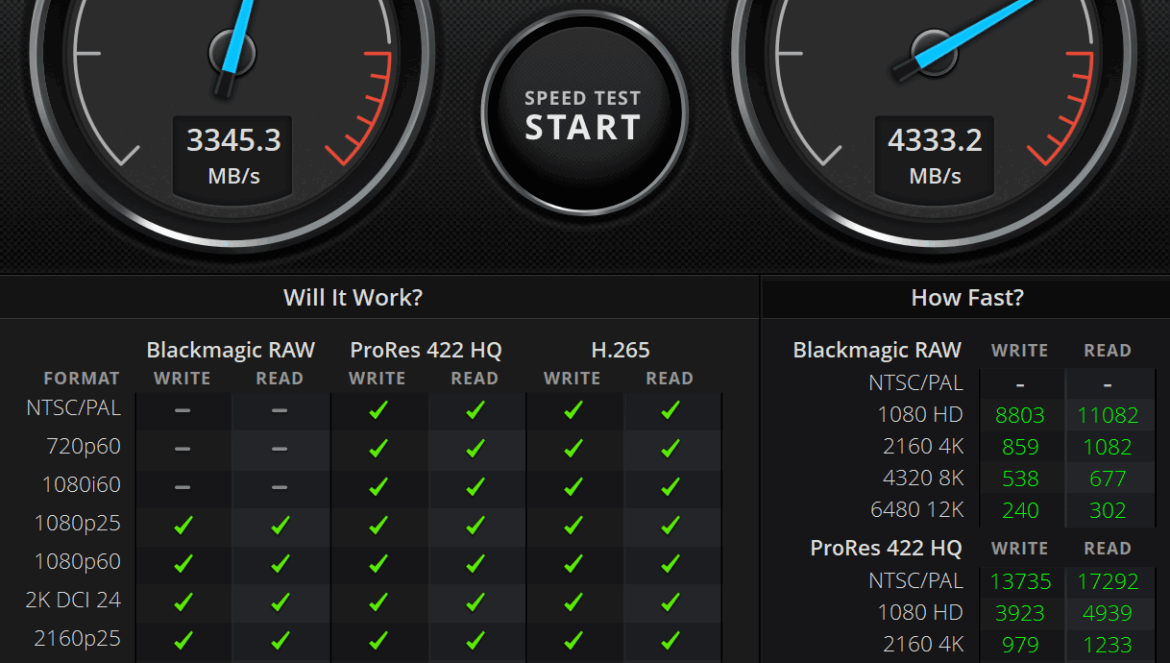Click the NTSC/PAL row label in Will It Work
This screenshot has height=663, width=1170.
(73, 408)
